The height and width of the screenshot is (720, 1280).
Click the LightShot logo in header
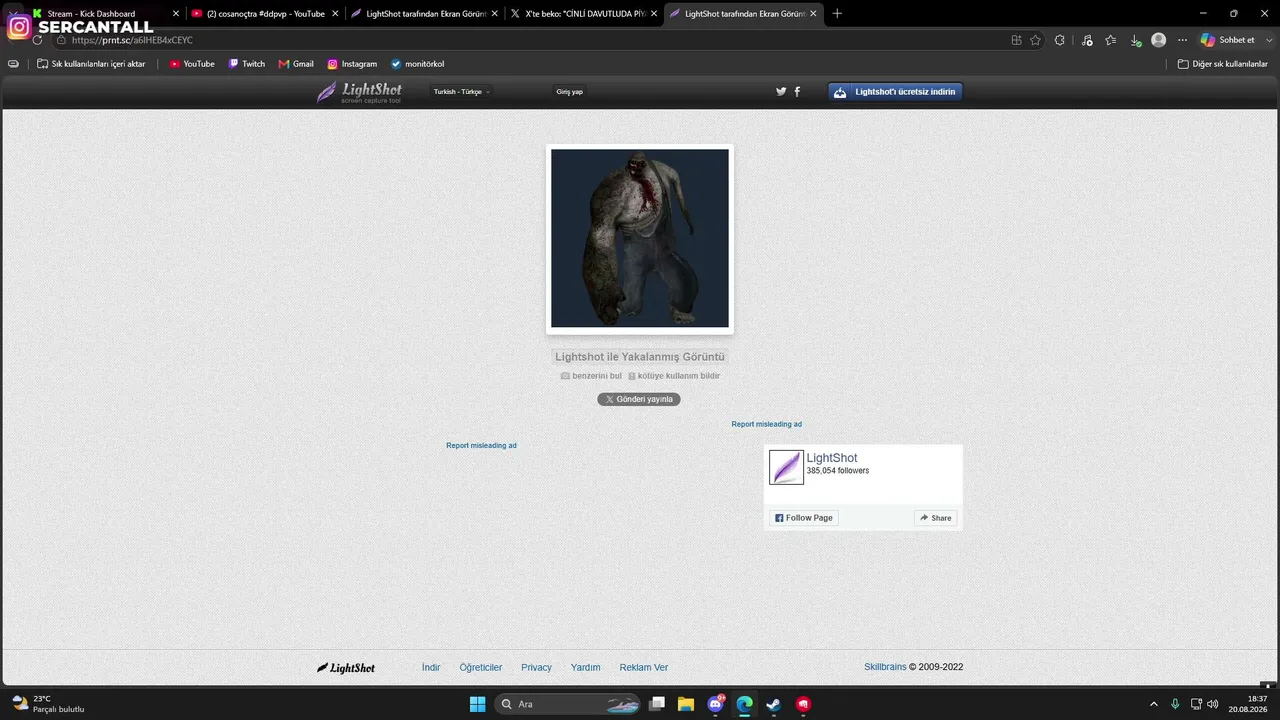(359, 92)
